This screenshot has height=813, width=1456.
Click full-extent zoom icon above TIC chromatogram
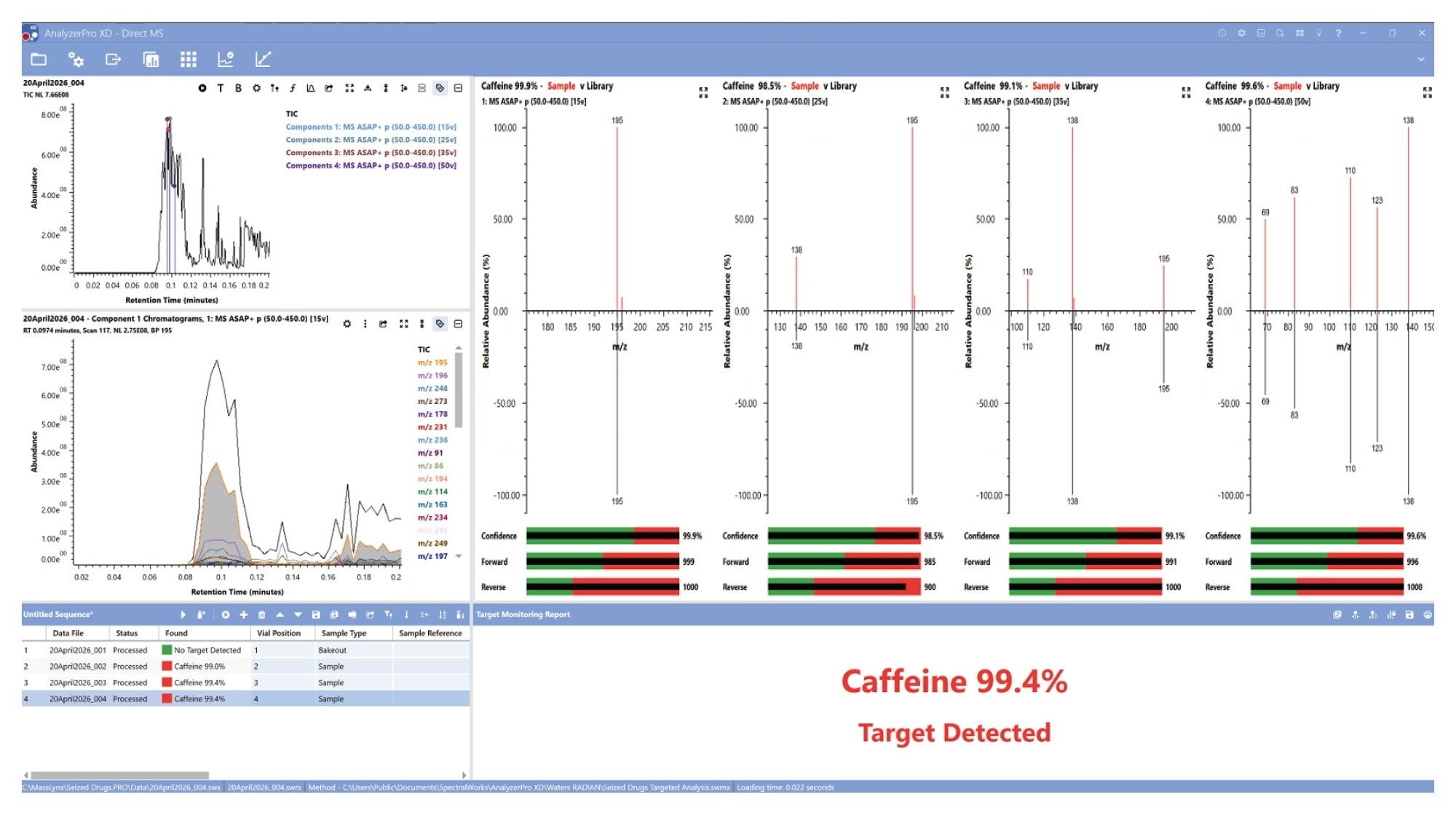click(349, 88)
